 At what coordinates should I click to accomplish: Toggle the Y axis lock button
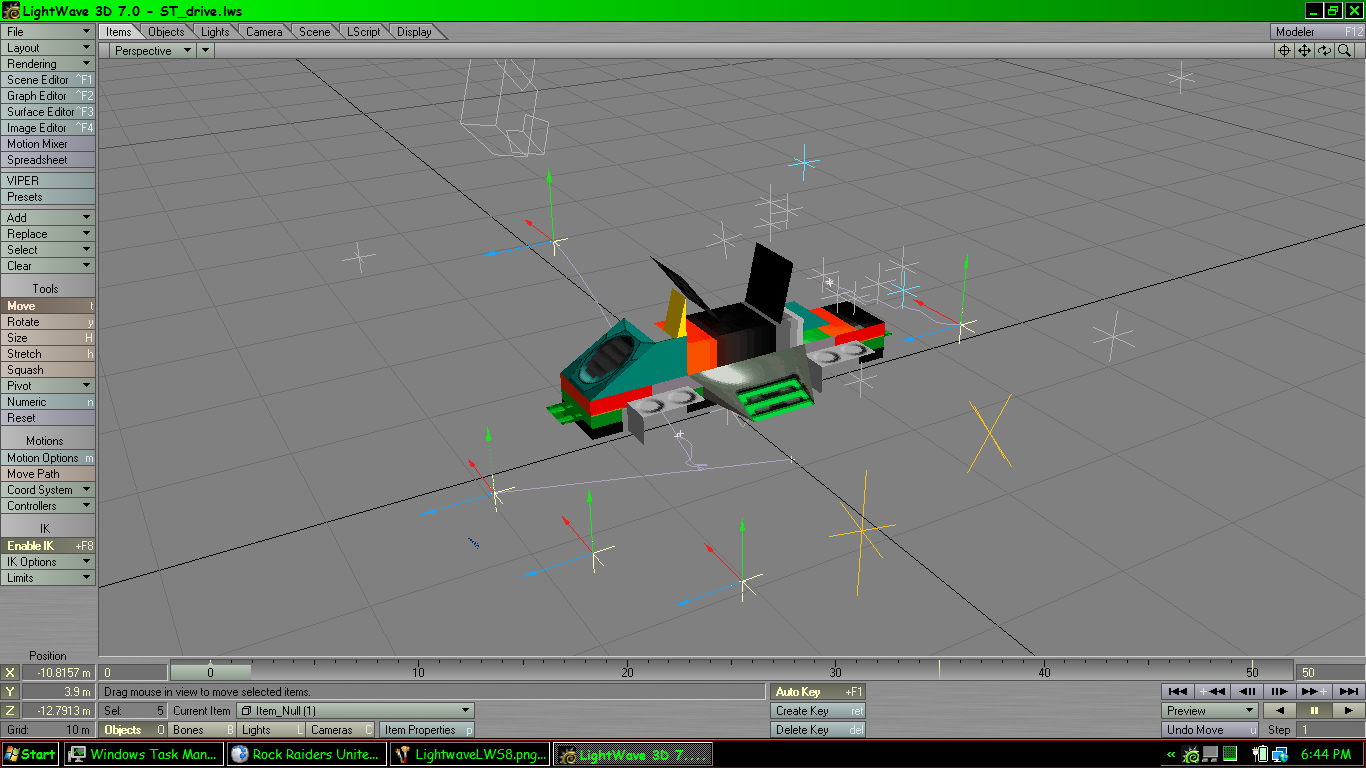10,692
